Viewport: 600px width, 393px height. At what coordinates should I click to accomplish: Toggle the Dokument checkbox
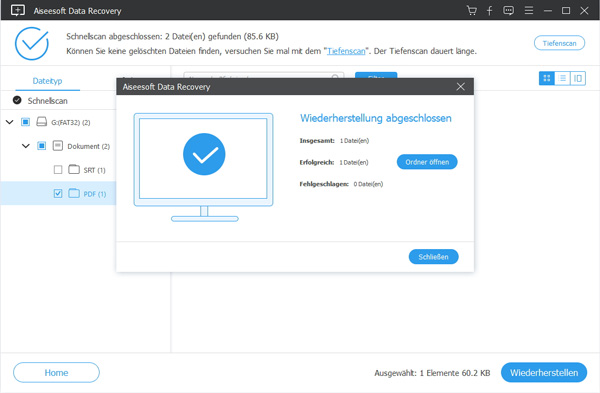click(41, 146)
